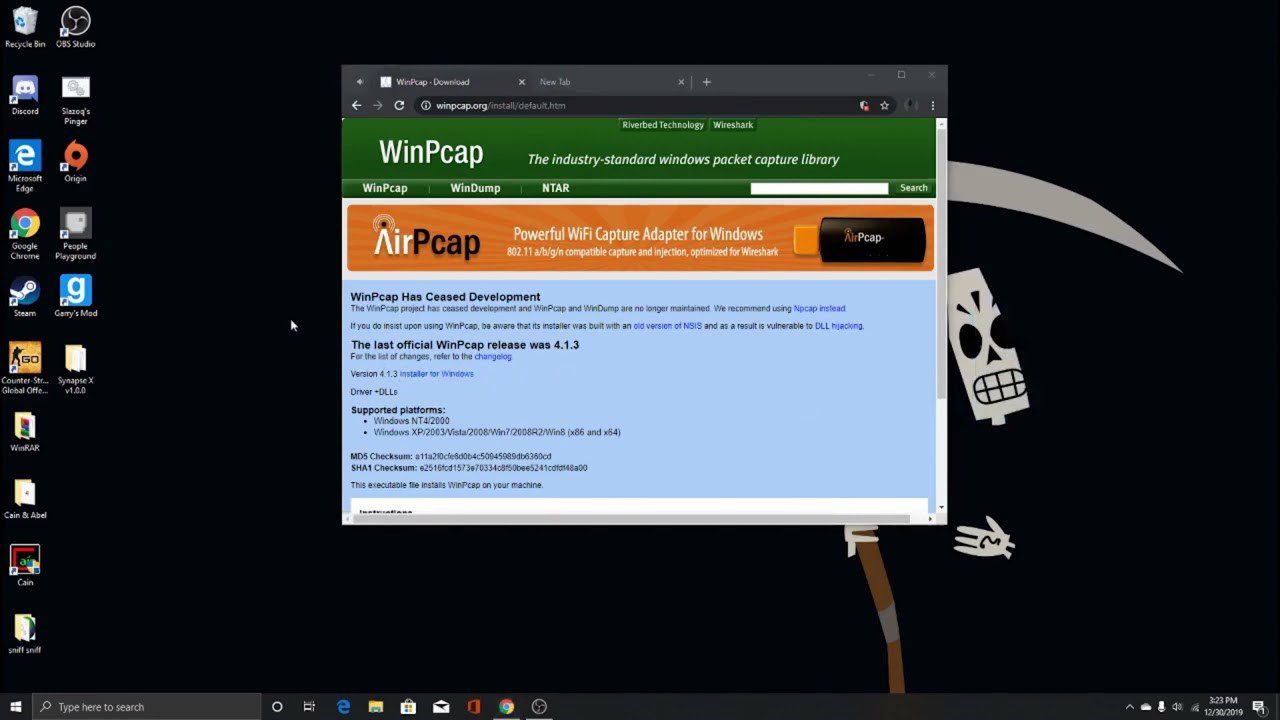Viewport: 1280px width, 720px height.
Task: Open Microsoft Edge from the taskbar
Action: pos(343,707)
